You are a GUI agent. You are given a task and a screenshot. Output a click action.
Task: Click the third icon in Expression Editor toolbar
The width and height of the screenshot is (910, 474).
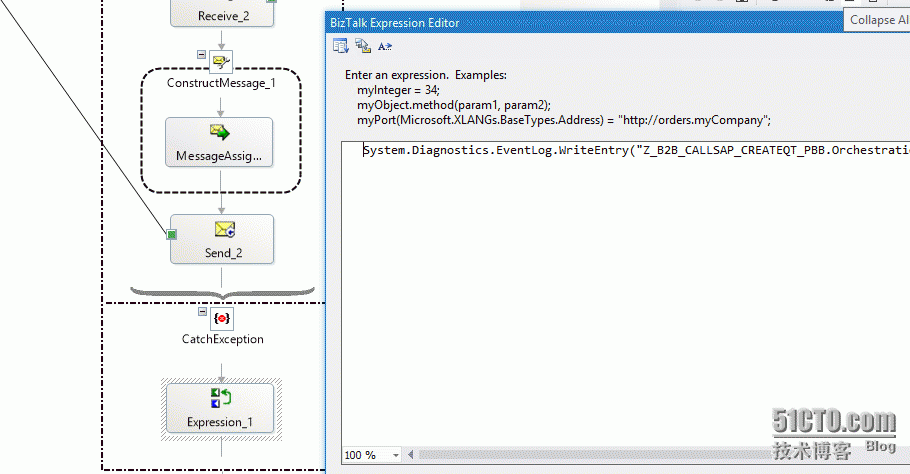[x=385, y=46]
